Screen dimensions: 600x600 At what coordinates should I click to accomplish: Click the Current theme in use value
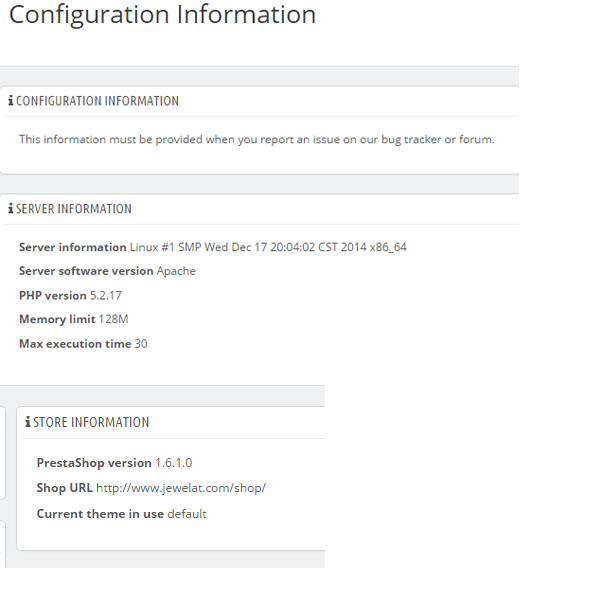187,514
